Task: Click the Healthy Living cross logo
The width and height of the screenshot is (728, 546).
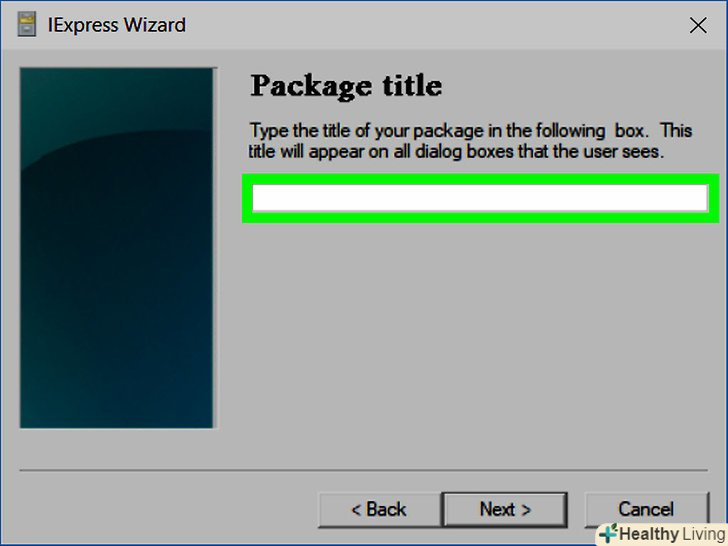Action: click(608, 533)
